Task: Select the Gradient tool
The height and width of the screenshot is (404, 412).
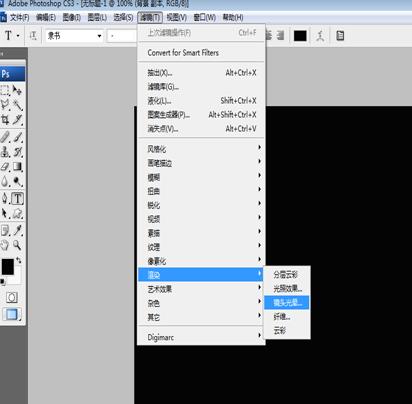Action: 17,166
